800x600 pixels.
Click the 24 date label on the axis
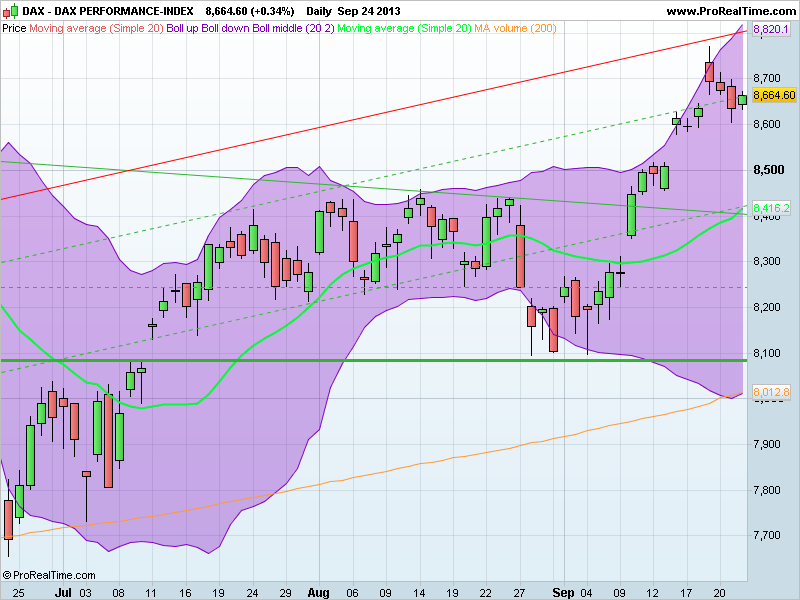coord(252,593)
